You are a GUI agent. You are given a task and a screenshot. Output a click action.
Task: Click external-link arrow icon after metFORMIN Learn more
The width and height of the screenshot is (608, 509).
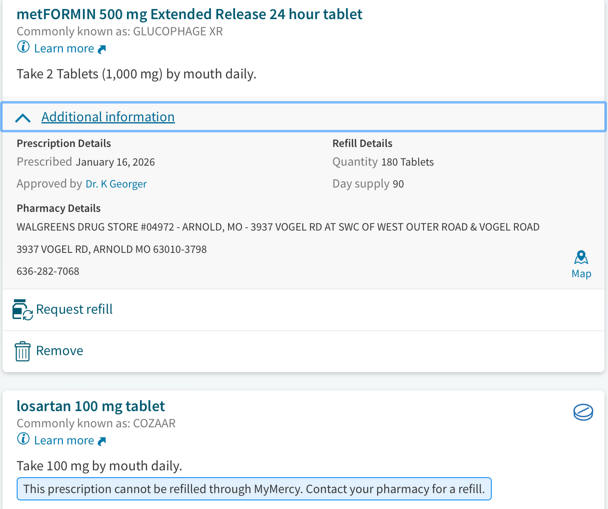pos(102,49)
